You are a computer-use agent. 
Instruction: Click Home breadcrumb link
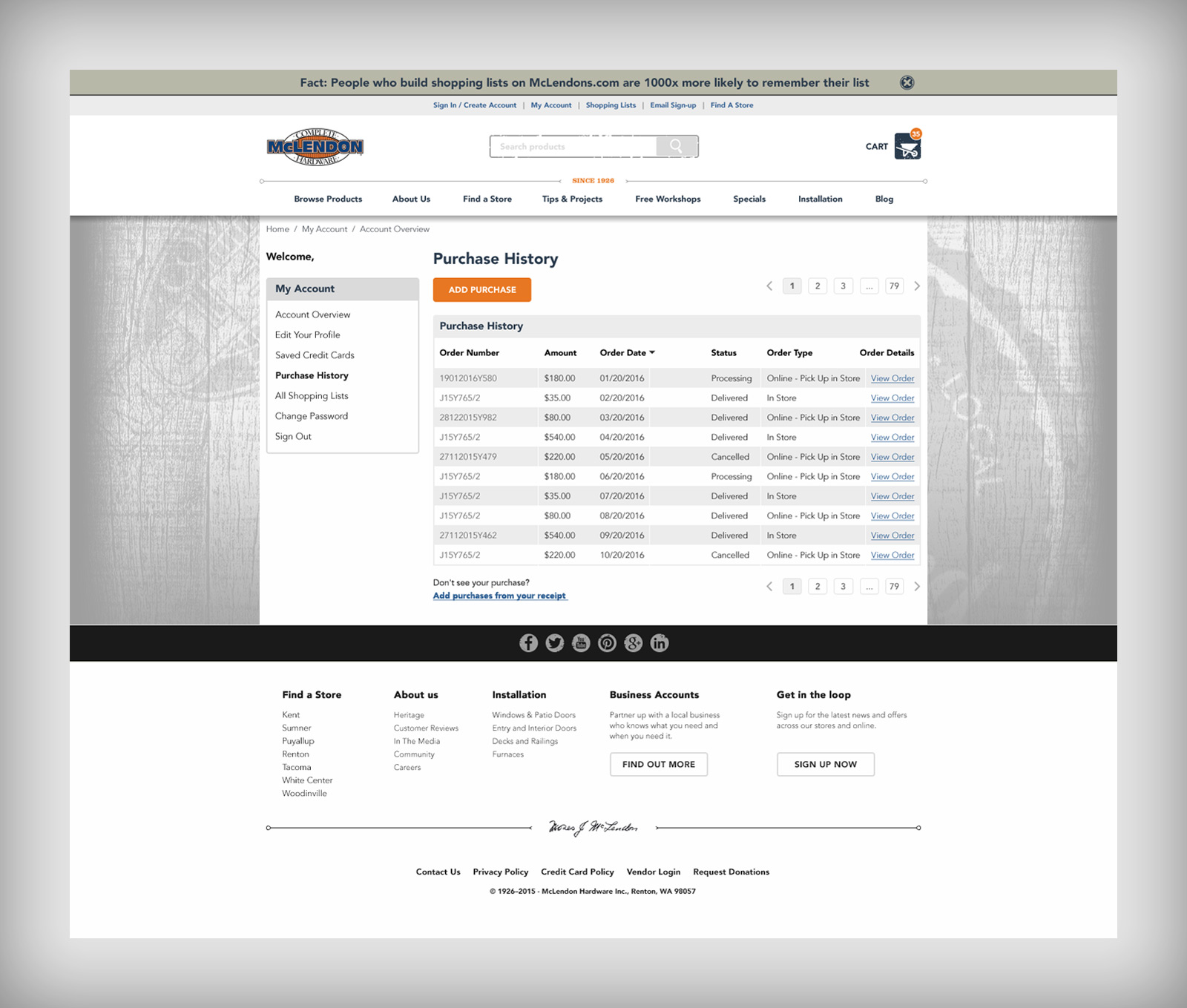coord(277,229)
